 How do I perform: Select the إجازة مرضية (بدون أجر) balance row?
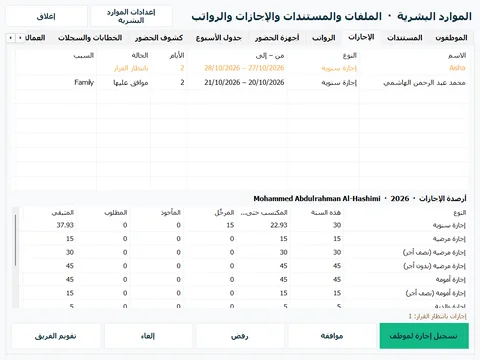pyautogui.click(x=243, y=266)
